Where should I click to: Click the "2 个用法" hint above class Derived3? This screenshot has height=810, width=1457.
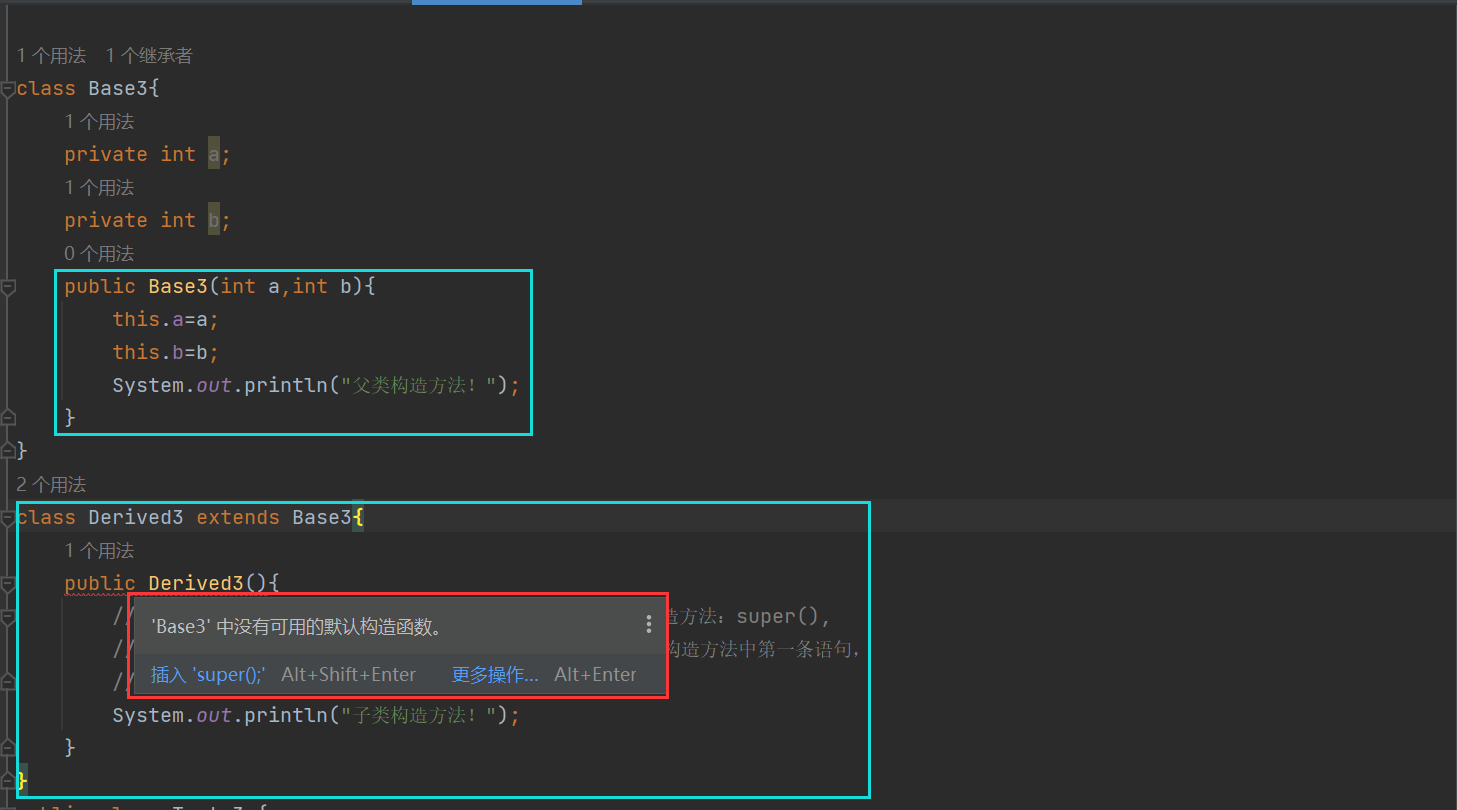[51, 485]
